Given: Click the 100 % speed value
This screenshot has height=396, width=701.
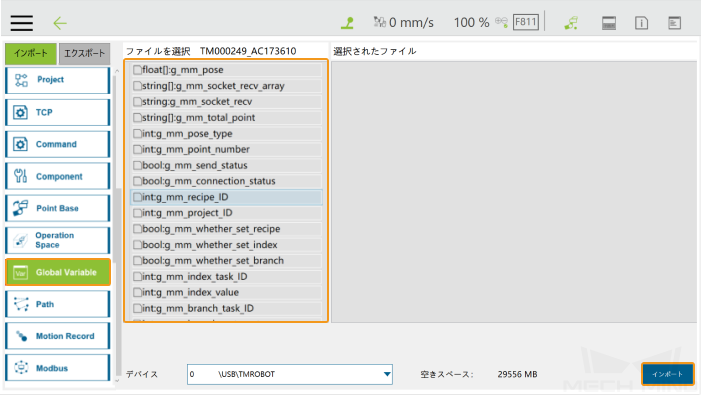Looking at the screenshot, I should [471, 22].
